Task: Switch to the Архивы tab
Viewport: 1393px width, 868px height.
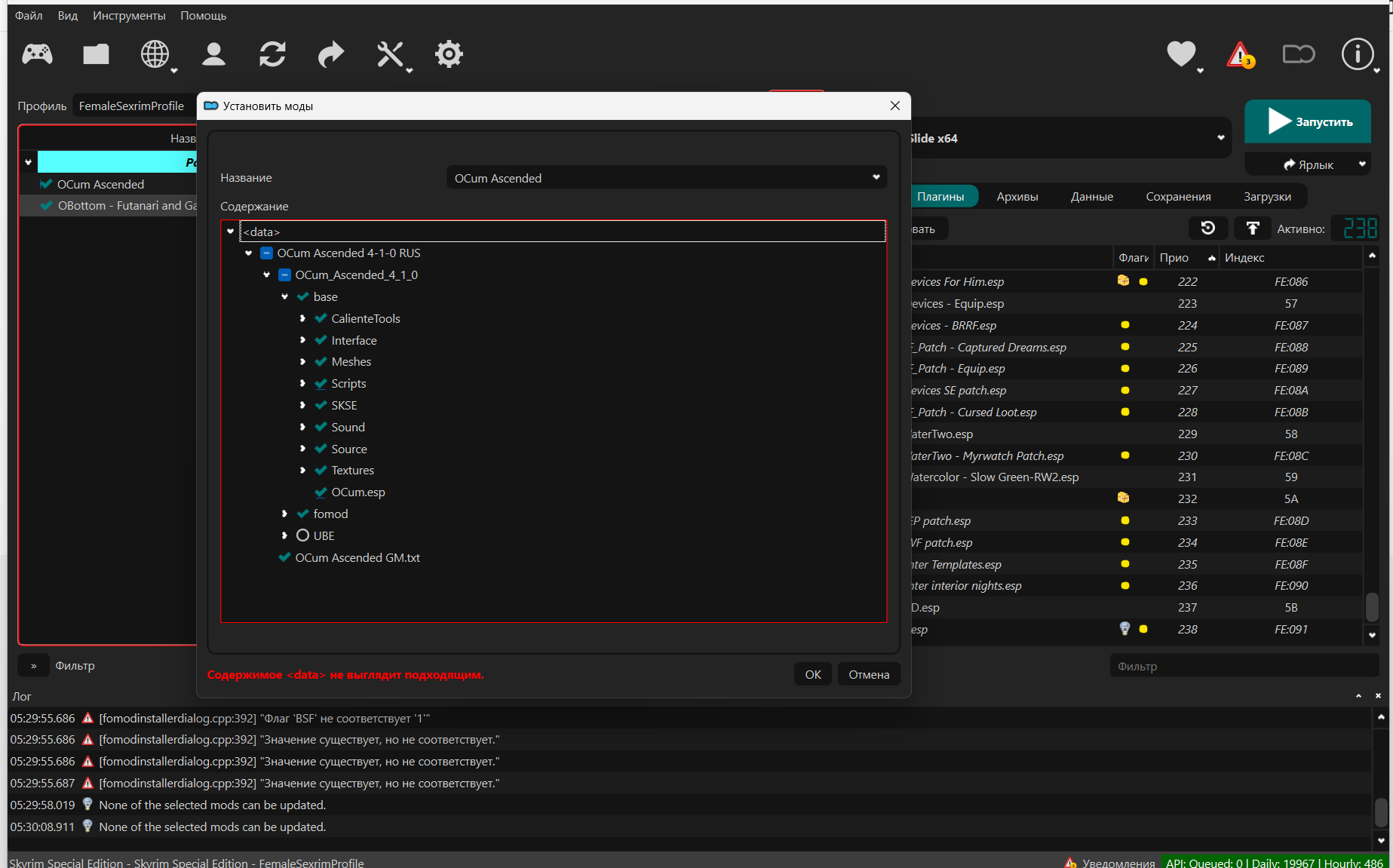Action: tap(1017, 196)
